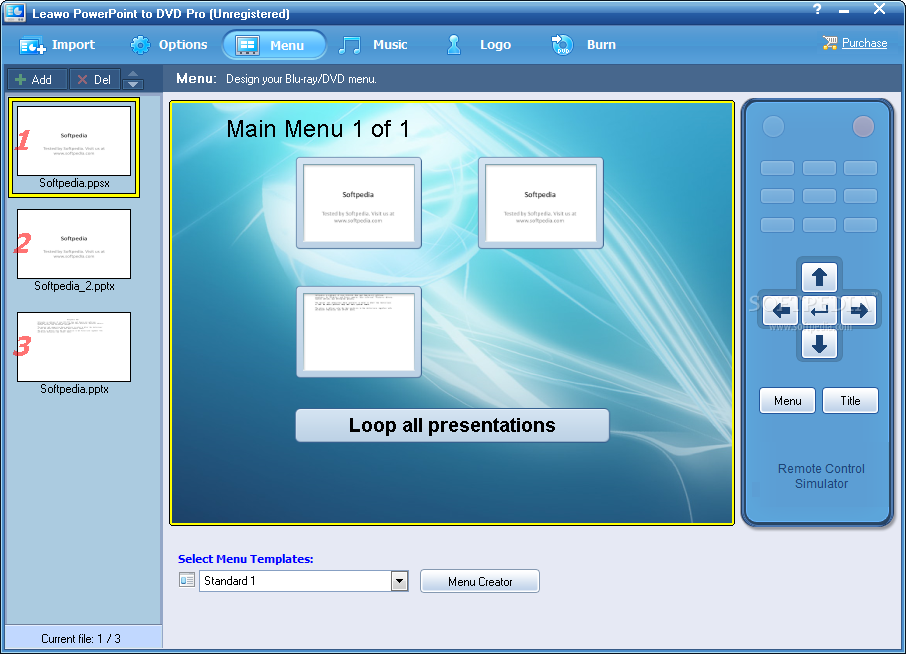Click the remote's Title button

(x=850, y=401)
